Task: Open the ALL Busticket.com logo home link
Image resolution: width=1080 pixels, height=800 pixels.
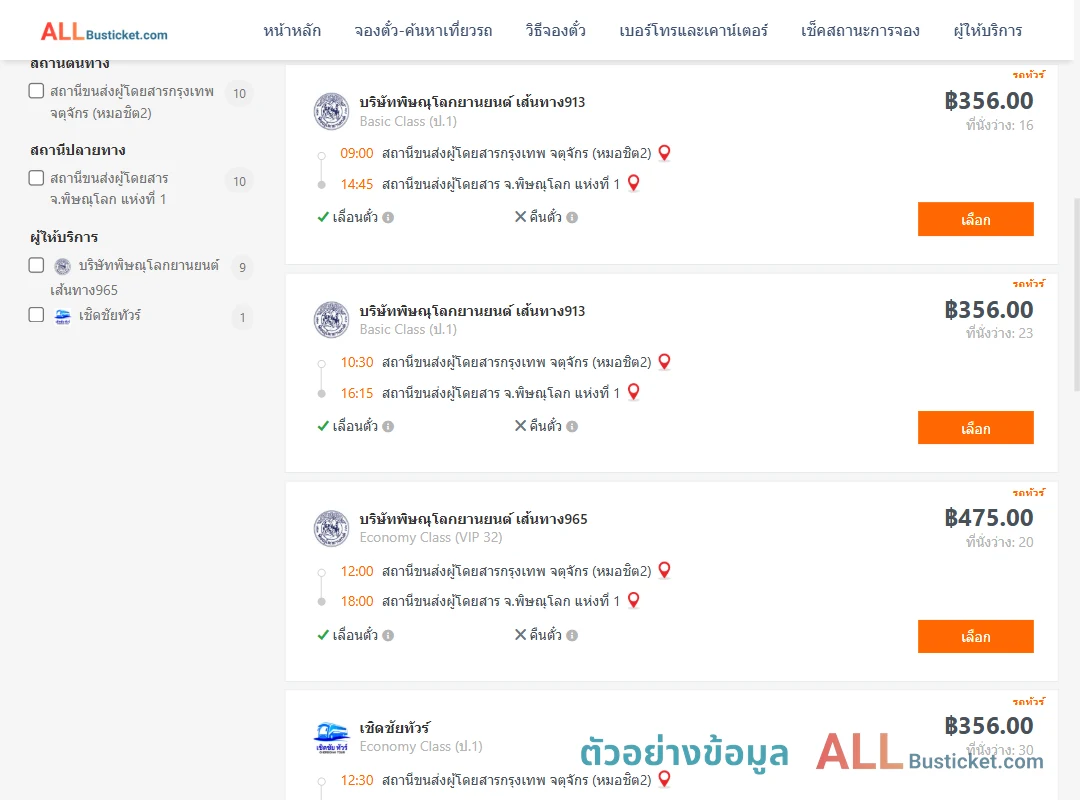Action: tap(104, 32)
